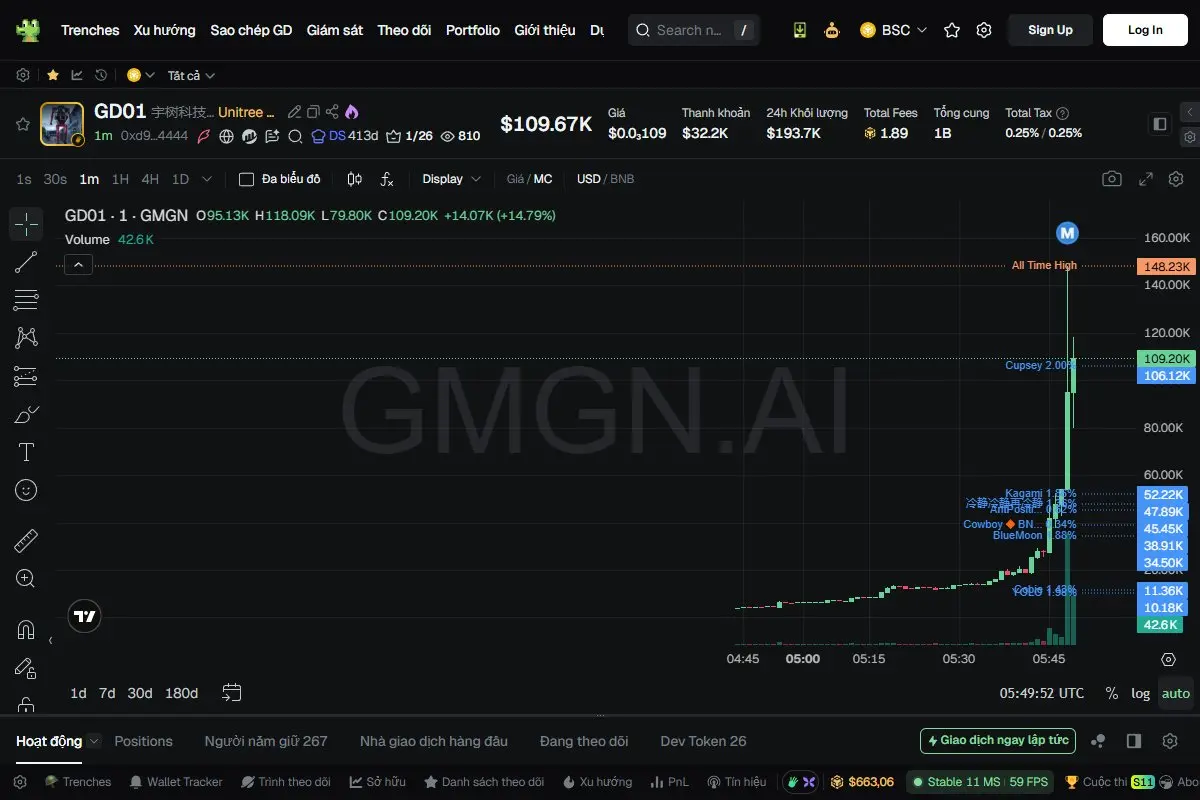Open the header settings gear
The width and height of the screenshot is (1200, 800).
click(x=984, y=30)
